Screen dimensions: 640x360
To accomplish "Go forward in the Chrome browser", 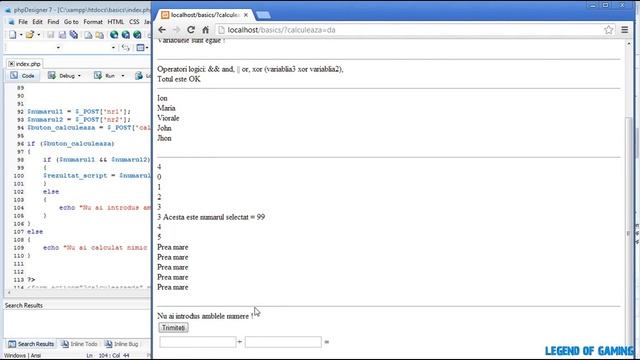I will (x=176, y=30).
